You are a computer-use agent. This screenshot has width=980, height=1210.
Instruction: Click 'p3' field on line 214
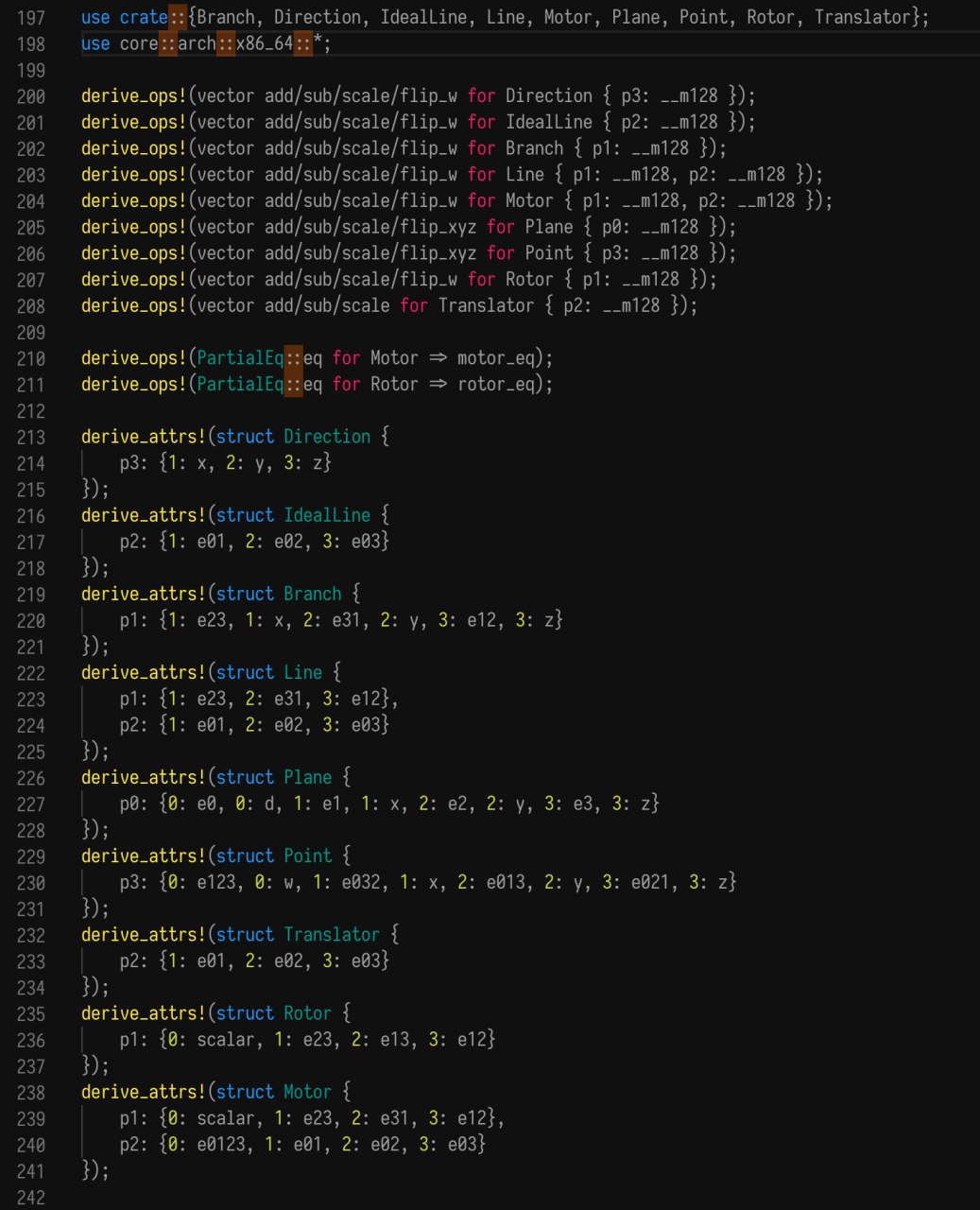pyautogui.click(x=129, y=463)
